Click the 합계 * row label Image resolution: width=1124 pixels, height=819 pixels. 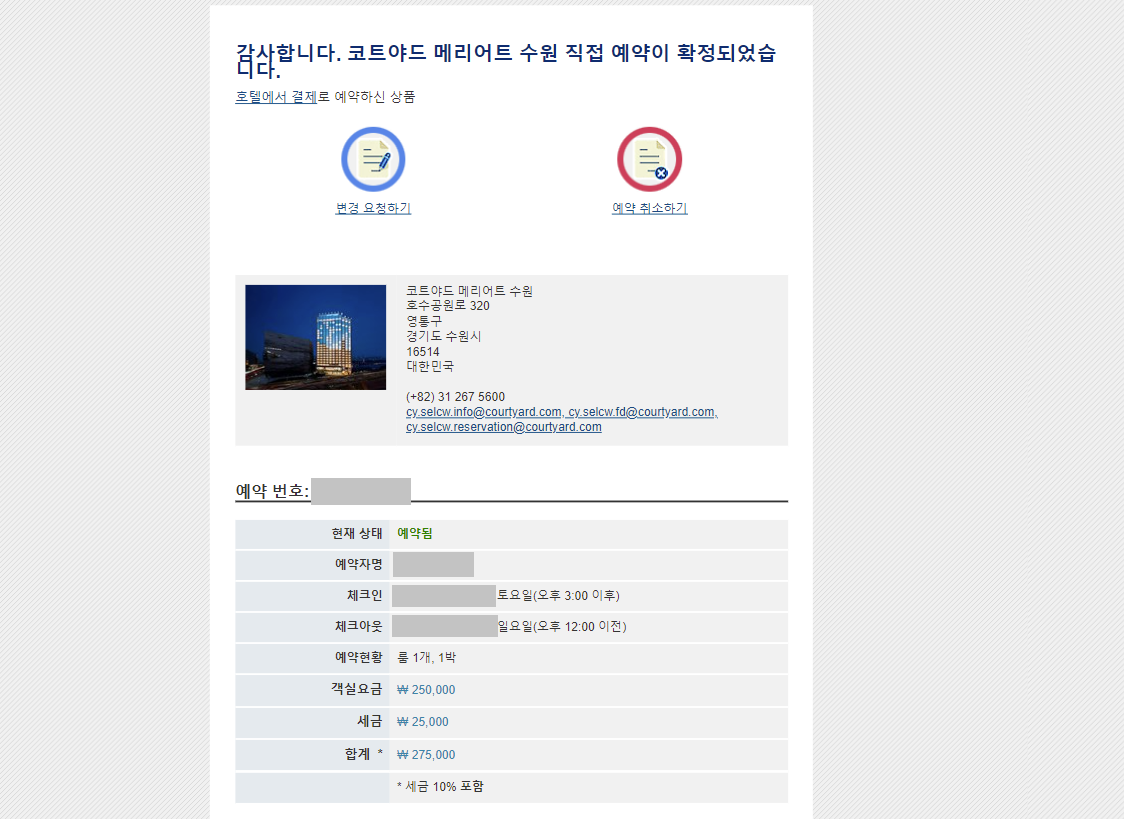[363, 754]
